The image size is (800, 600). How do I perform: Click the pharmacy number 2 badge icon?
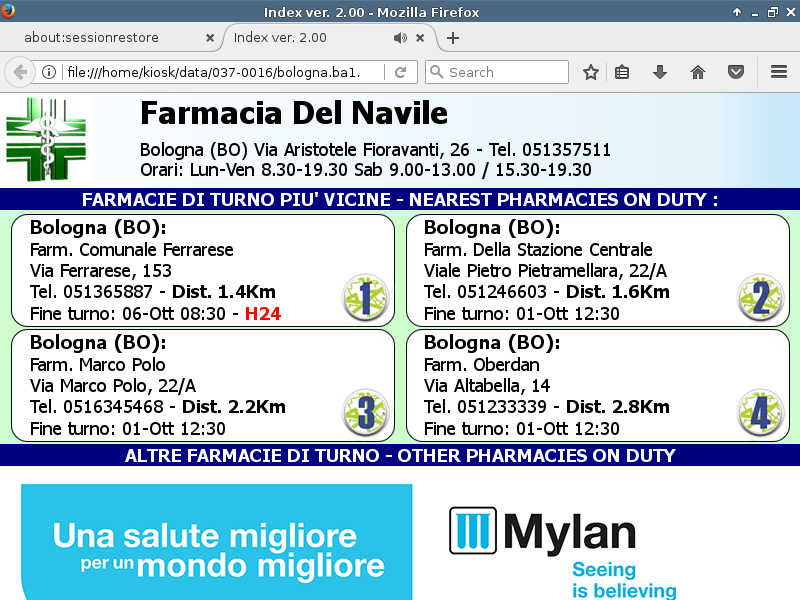(x=760, y=298)
